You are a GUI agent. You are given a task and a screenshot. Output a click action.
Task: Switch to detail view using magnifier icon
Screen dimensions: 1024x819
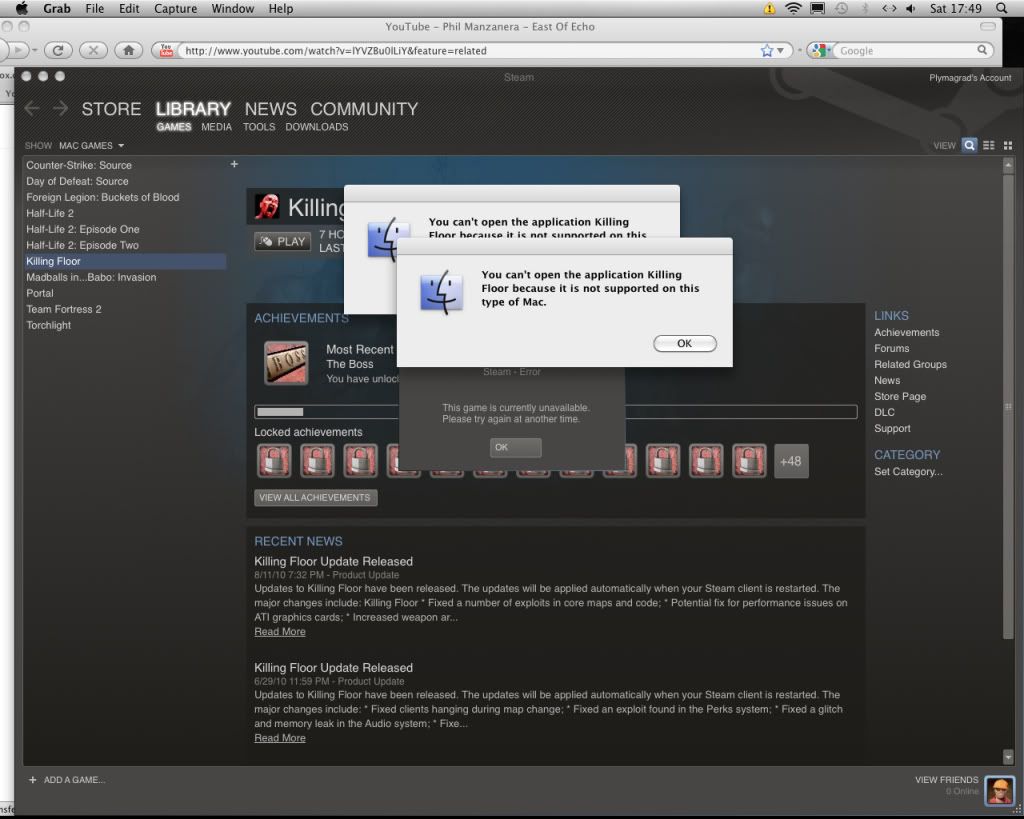[x=969, y=145]
